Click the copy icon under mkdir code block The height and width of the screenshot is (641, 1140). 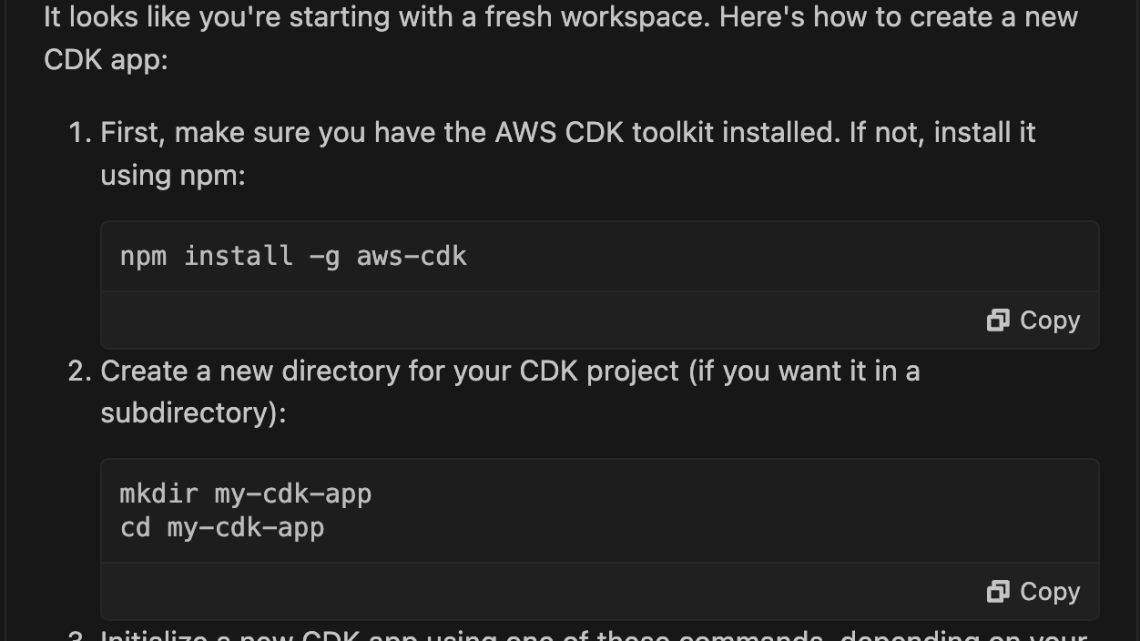[x=998, y=592]
